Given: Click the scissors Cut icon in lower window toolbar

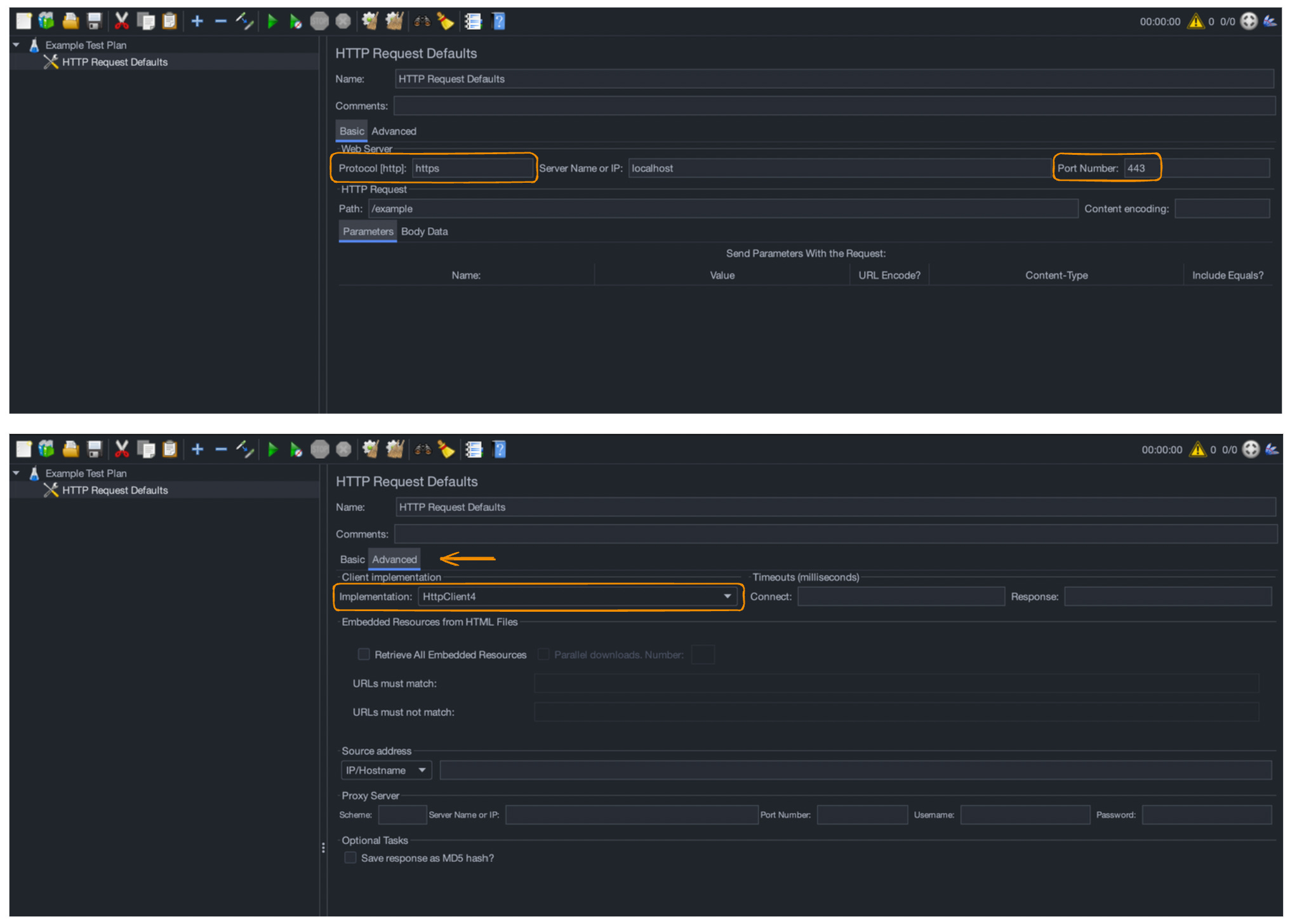Looking at the screenshot, I should [x=121, y=449].
